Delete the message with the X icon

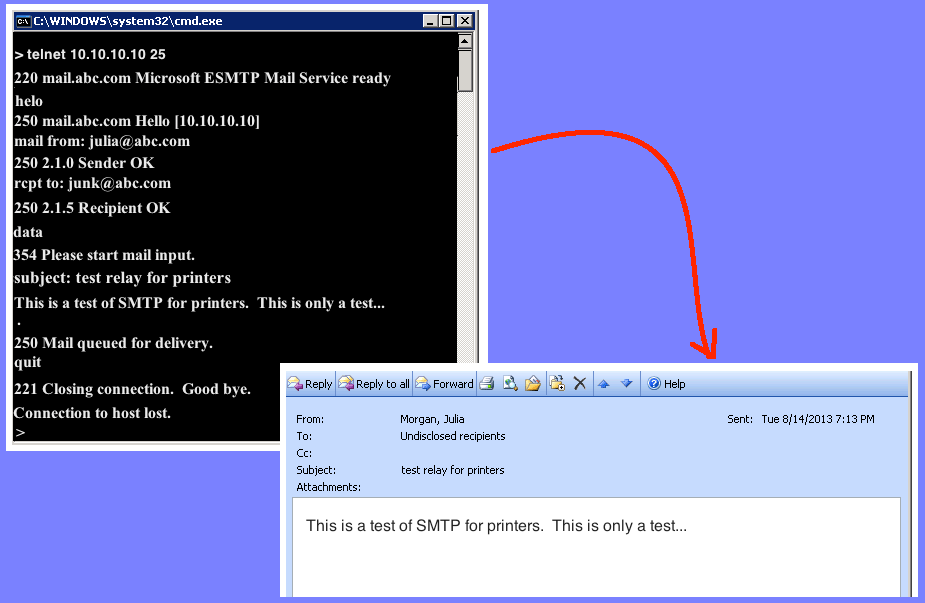(580, 384)
